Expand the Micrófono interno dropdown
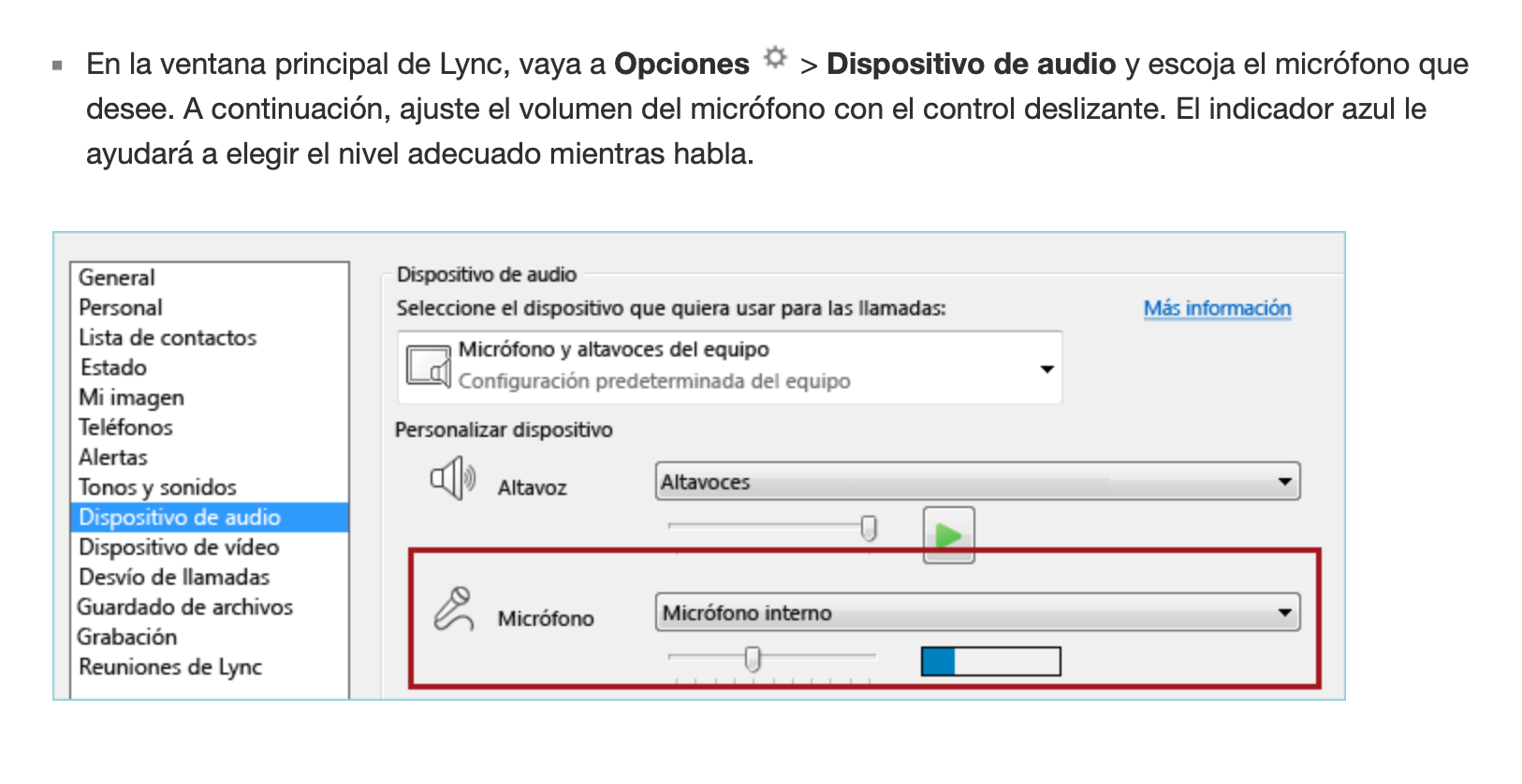1522x784 pixels. click(x=1285, y=613)
